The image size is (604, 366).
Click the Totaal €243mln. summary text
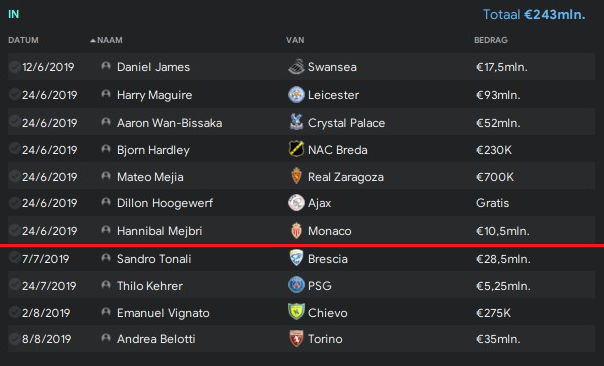534,15
